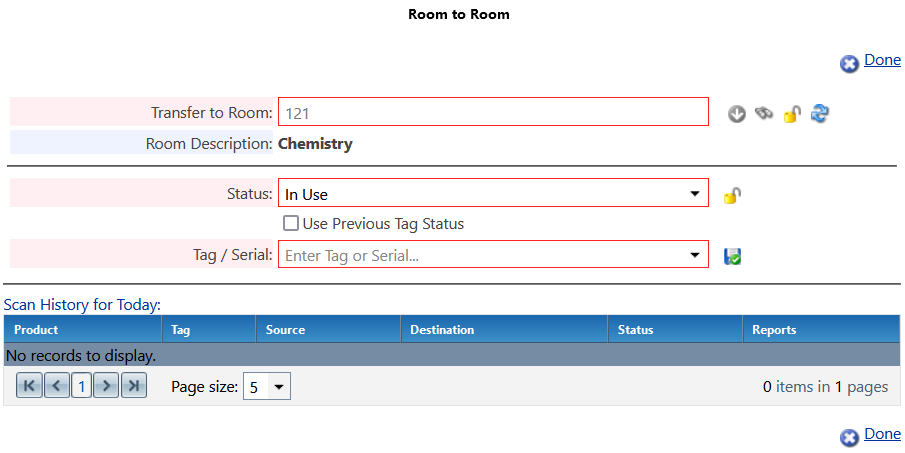
Task: Open room search with the binoculars icon
Action: (764, 113)
